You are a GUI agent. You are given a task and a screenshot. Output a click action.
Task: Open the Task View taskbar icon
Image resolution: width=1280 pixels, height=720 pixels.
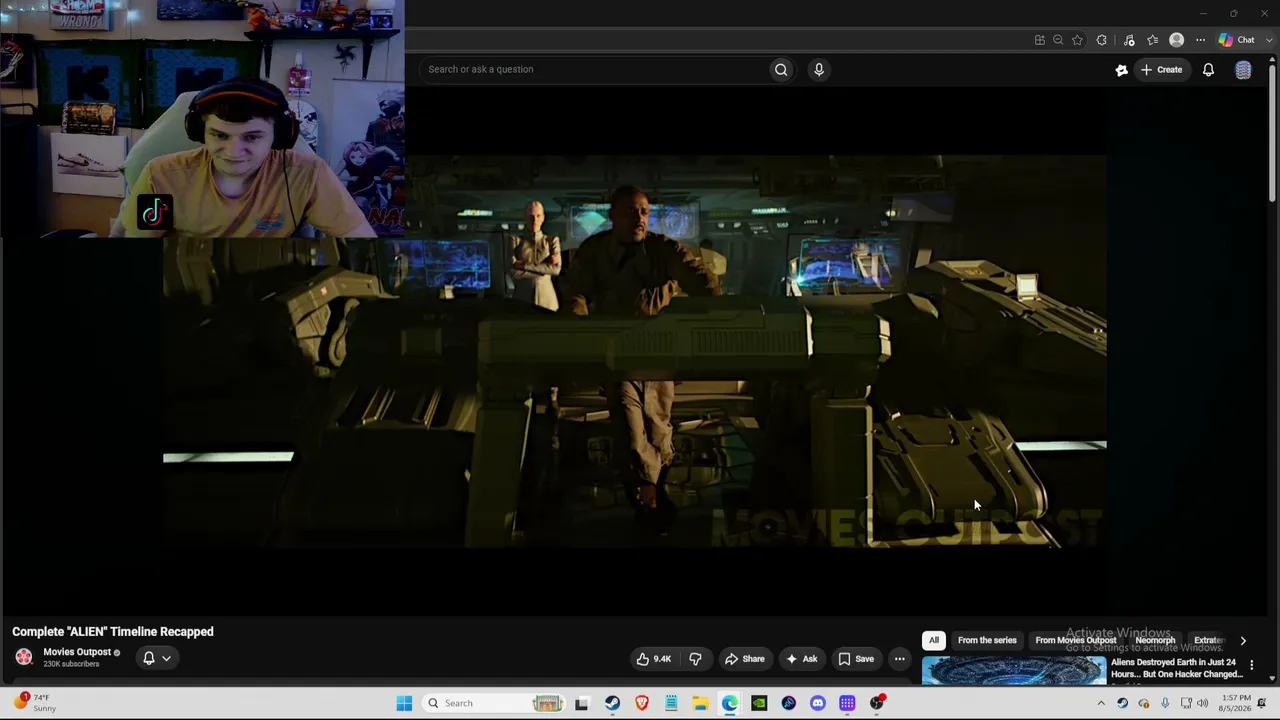click(x=582, y=703)
